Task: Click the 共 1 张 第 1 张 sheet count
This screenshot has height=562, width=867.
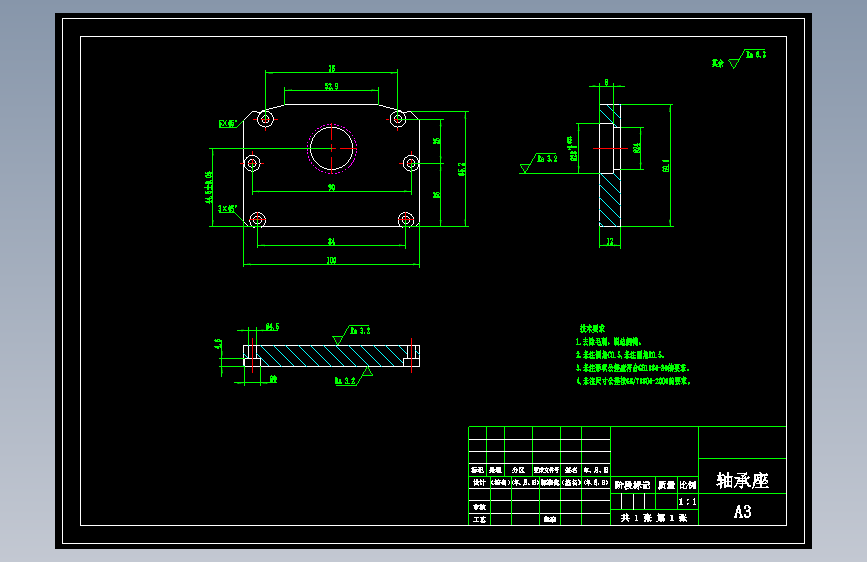Action: [654, 518]
